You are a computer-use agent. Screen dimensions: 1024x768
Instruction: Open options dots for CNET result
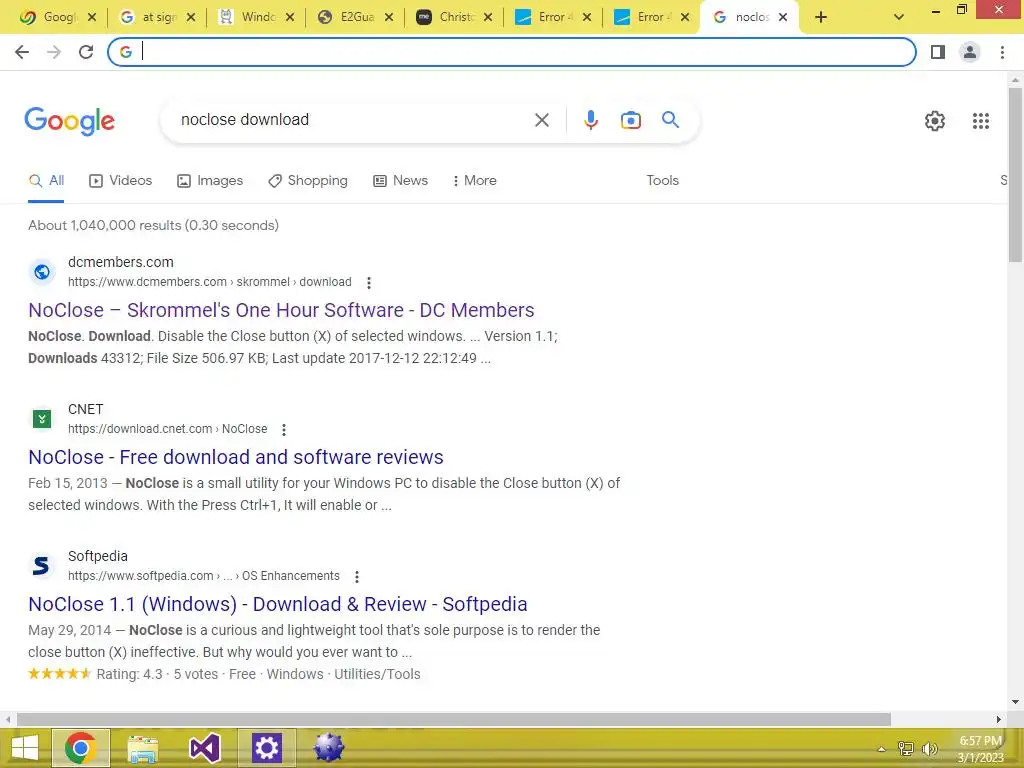[284, 430]
